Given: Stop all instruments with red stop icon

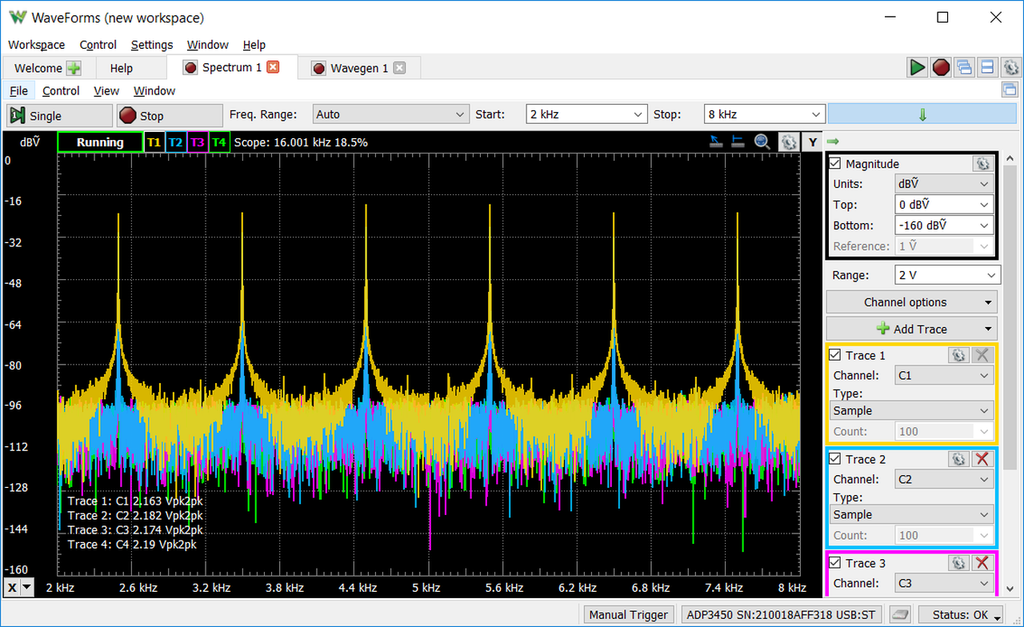Looking at the screenshot, I should click(941, 67).
